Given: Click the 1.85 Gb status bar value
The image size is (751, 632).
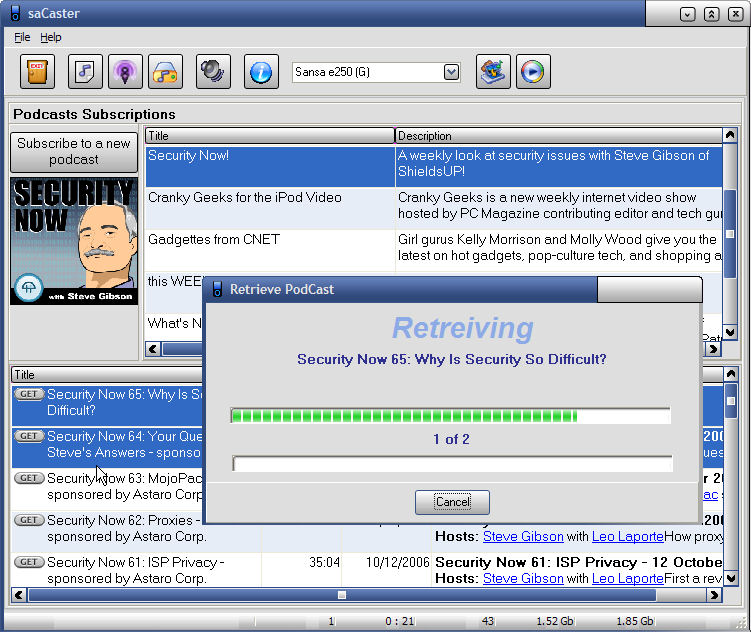Looking at the screenshot, I should 635,621.
